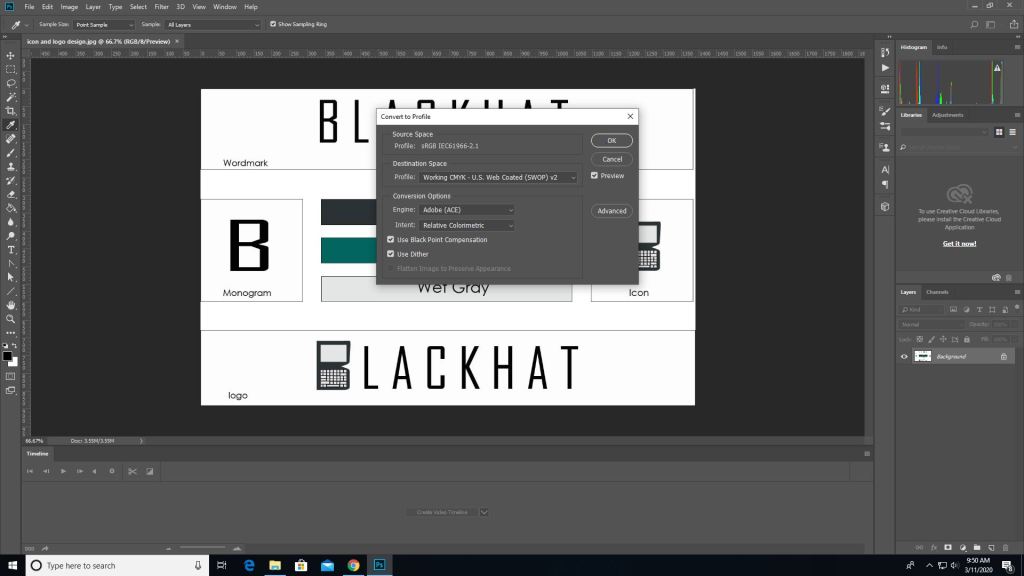Select the Lasso tool
Viewport: 1024px width, 576px height.
[x=10, y=84]
